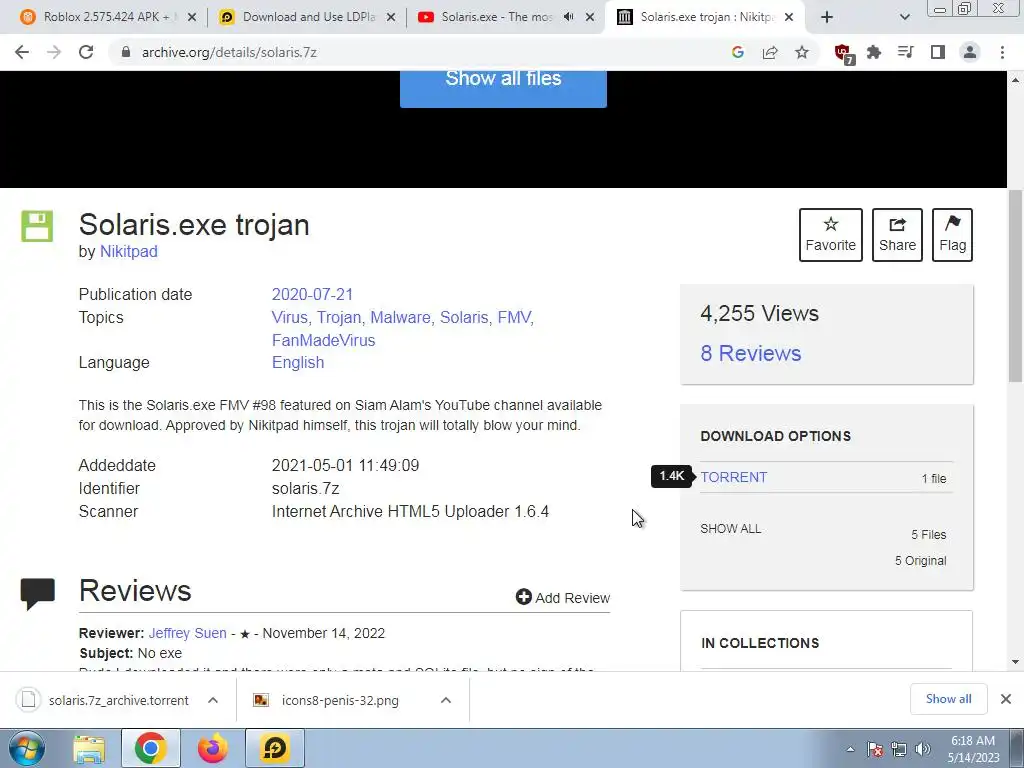This screenshot has height=768, width=1024.
Task: Open the Trojan topic link
Action: click(338, 317)
